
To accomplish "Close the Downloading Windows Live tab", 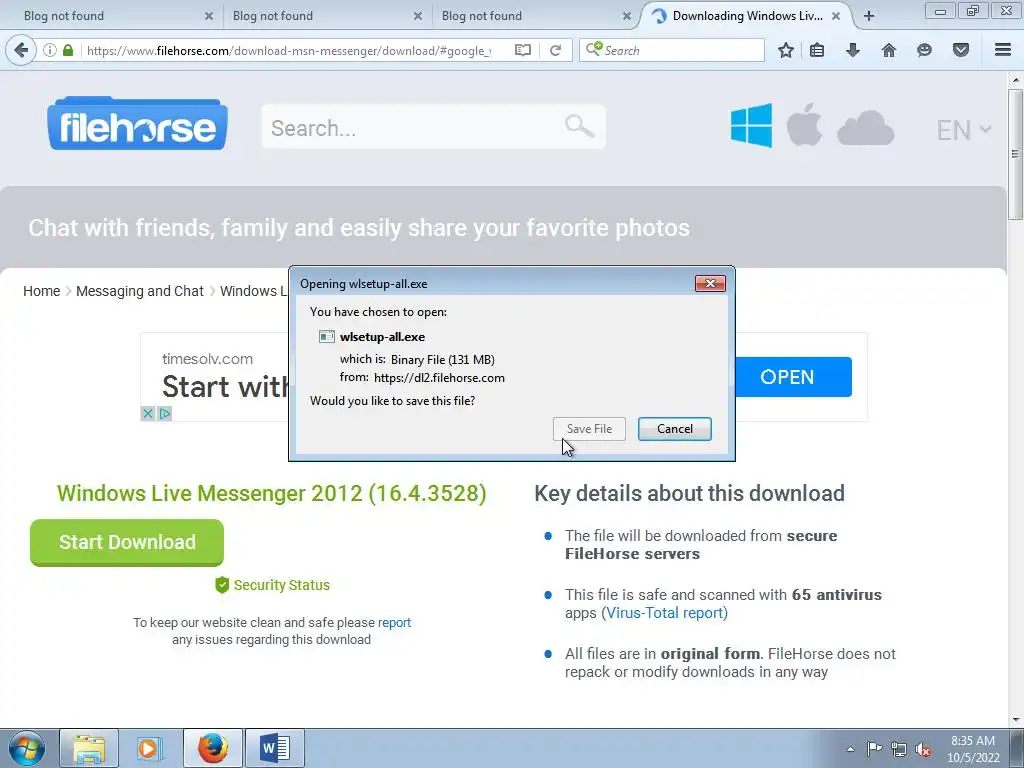I will tap(836, 16).
